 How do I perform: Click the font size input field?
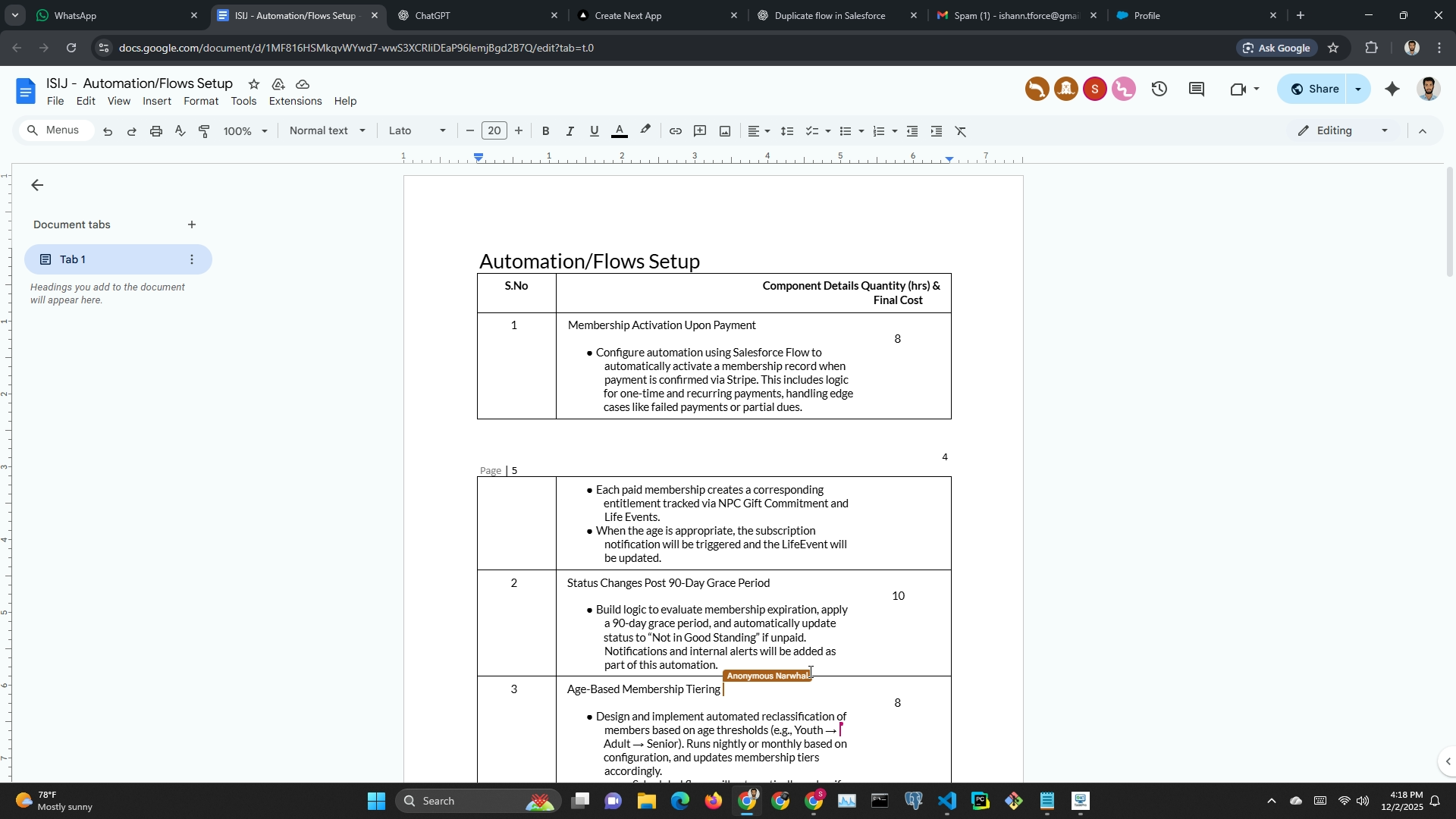point(494,130)
